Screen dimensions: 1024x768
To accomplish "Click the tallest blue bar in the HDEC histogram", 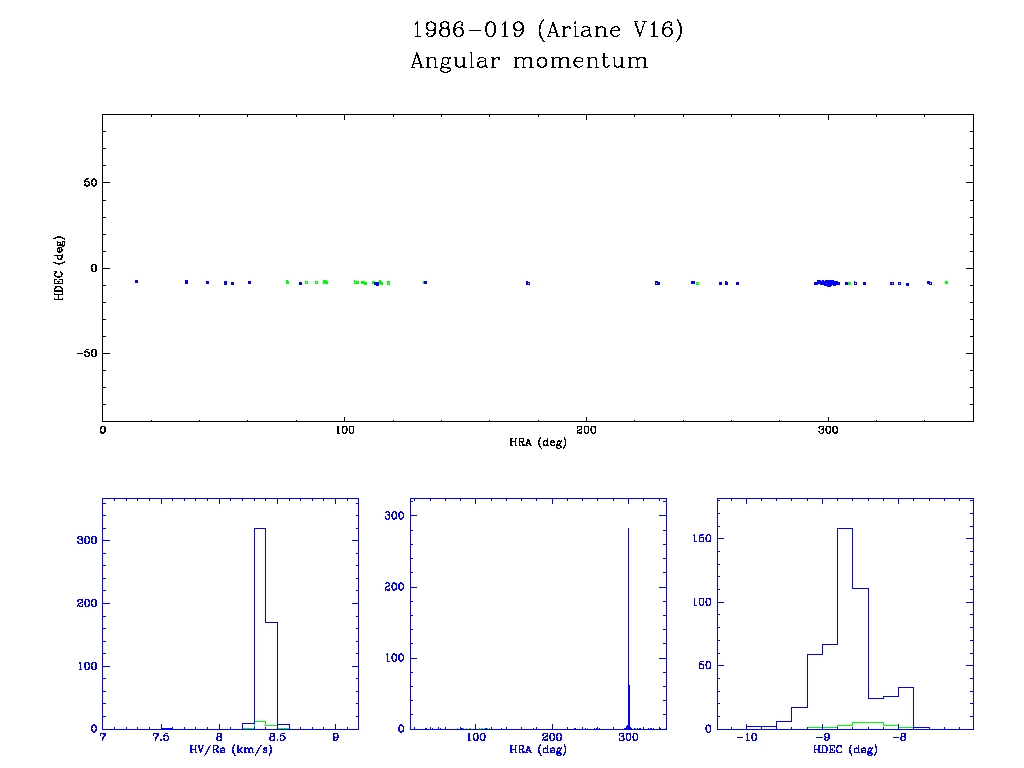I will pos(844,620).
